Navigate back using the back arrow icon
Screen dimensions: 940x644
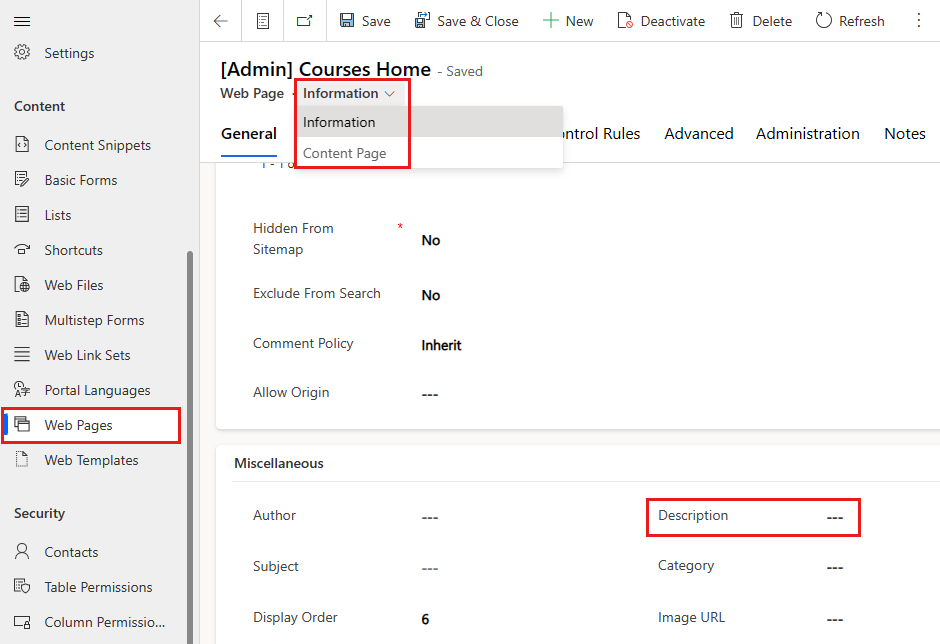pyautogui.click(x=220, y=20)
